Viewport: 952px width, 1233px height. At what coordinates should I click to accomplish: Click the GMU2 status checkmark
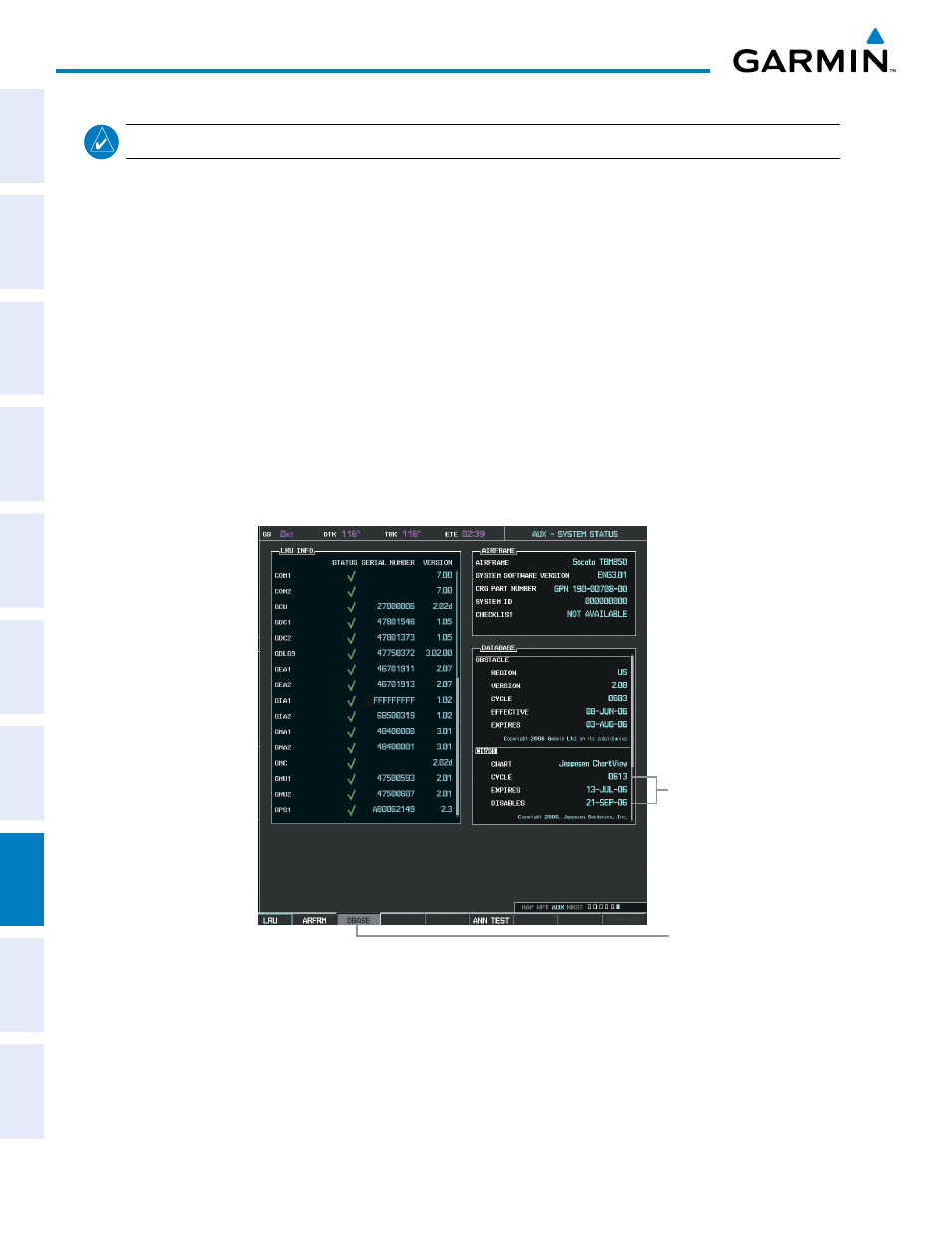click(351, 794)
